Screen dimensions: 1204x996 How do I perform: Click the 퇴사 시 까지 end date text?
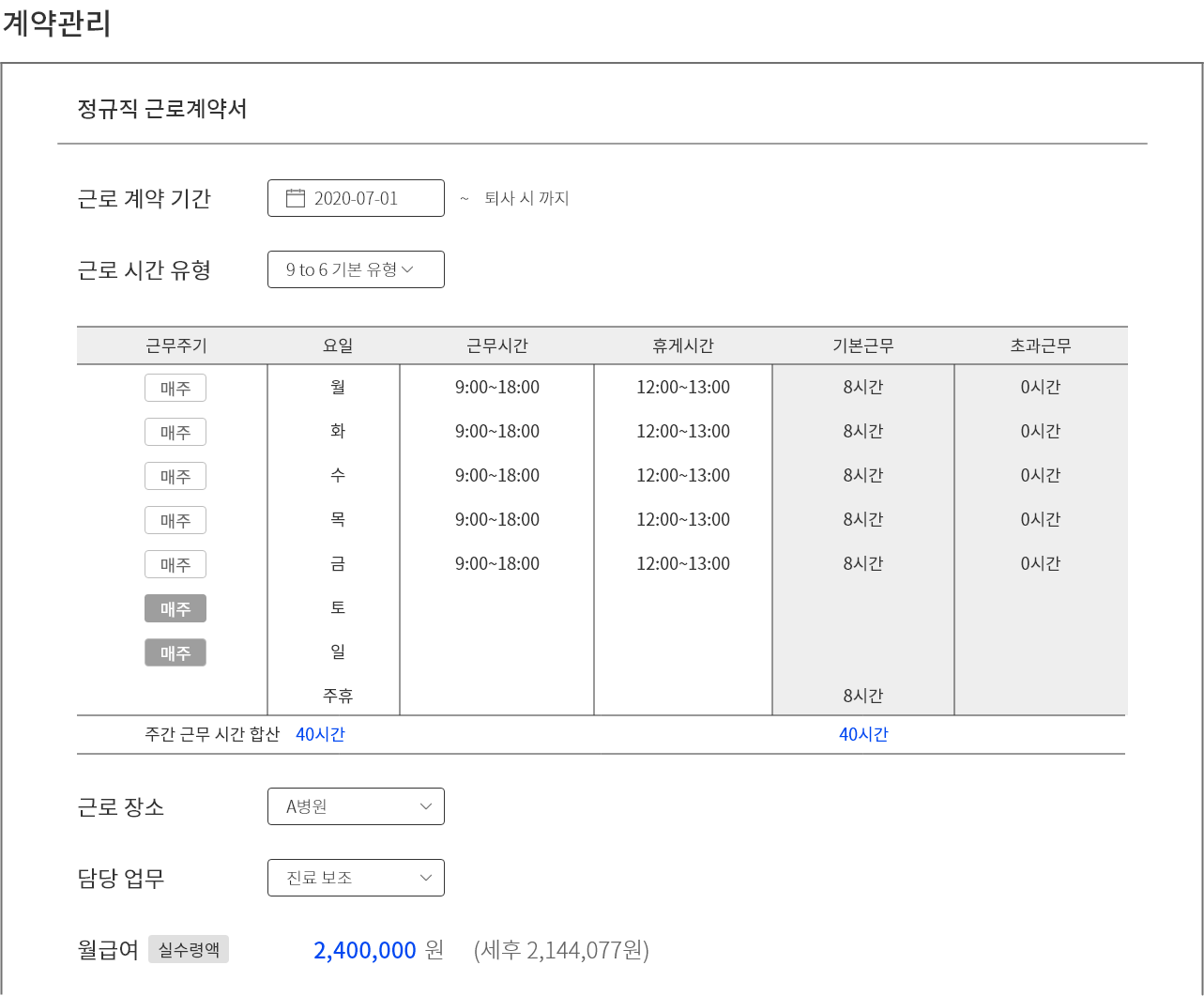[x=526, y=198]
